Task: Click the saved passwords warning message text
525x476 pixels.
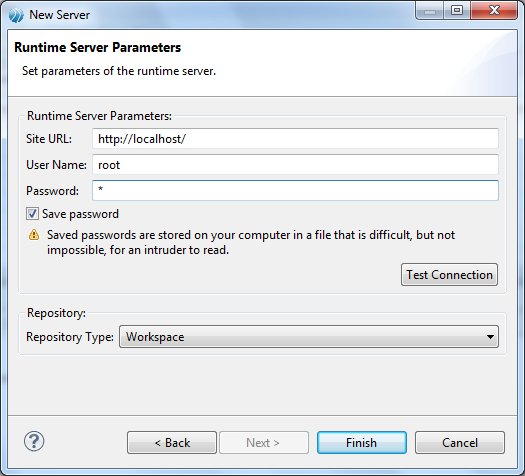Action: pos(251,242)
